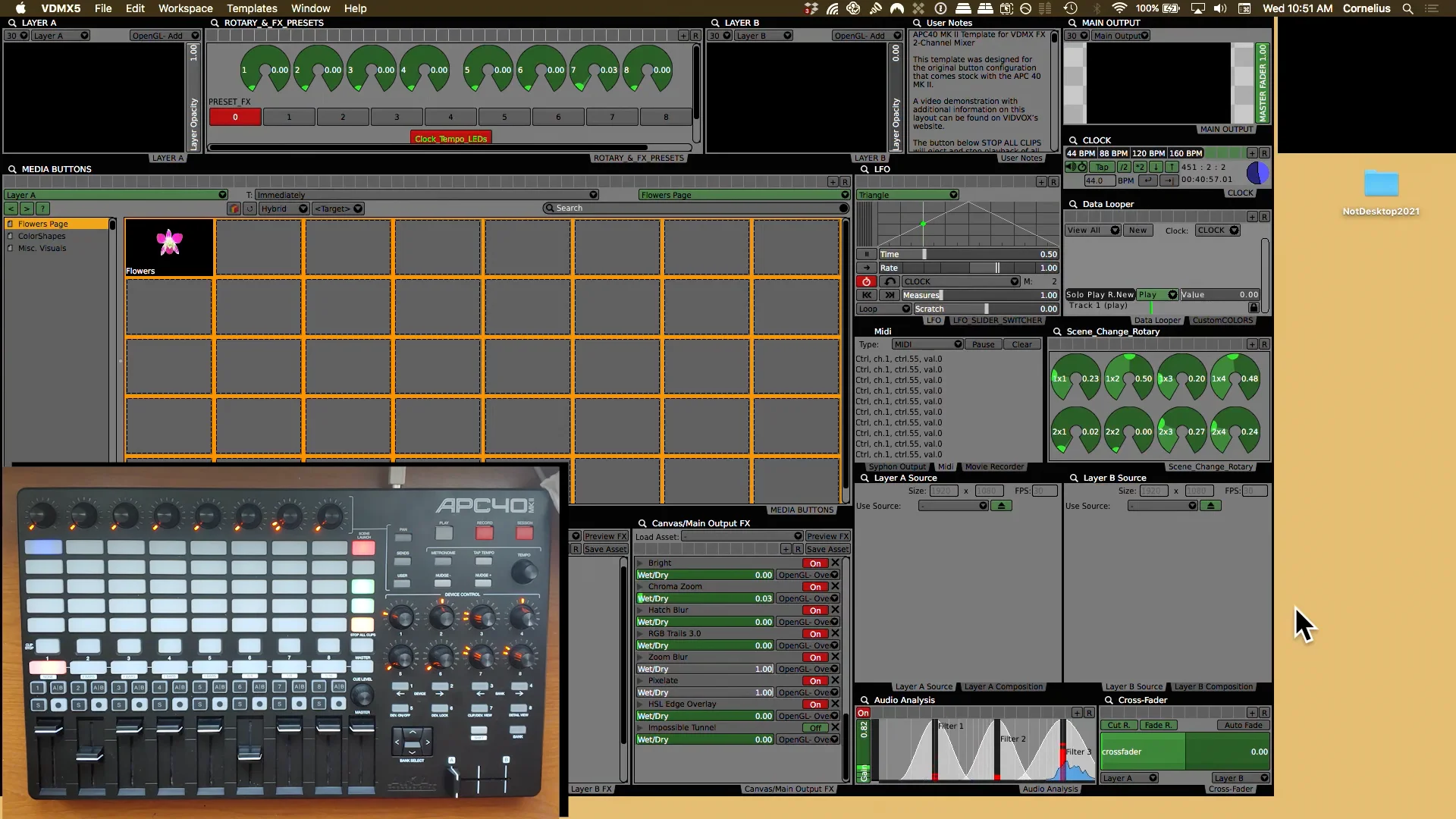The width and height of the screenshot is (1456, 819).
Task: Click the clock resync return-arrow button
Action: 1149,180
